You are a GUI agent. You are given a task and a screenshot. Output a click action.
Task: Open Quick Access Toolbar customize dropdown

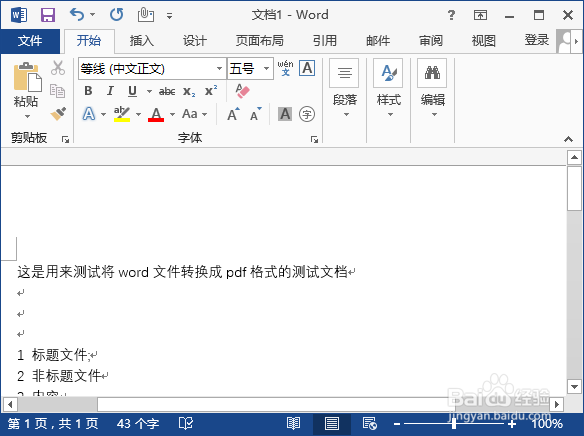coord(169,16)
